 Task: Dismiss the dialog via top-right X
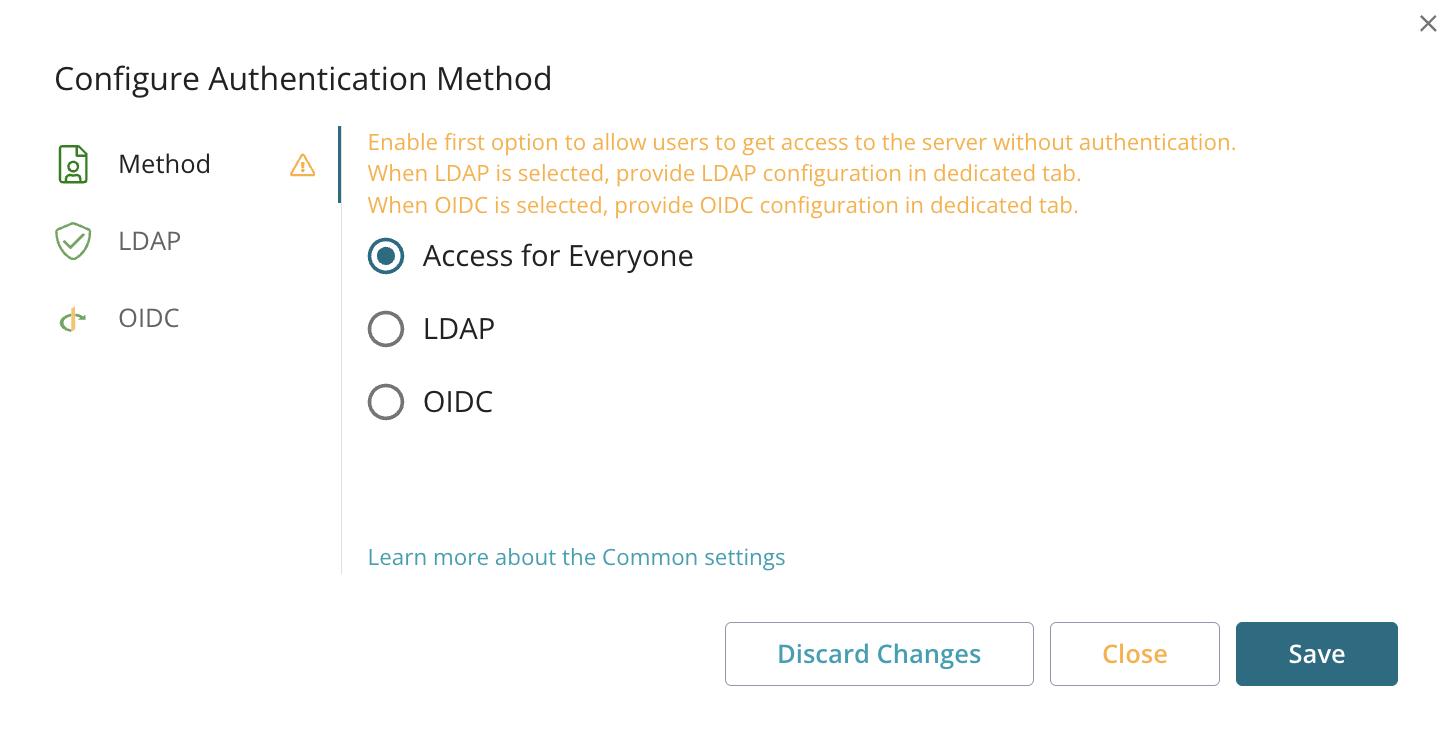pyautogui.click(x=1428, y=23)
